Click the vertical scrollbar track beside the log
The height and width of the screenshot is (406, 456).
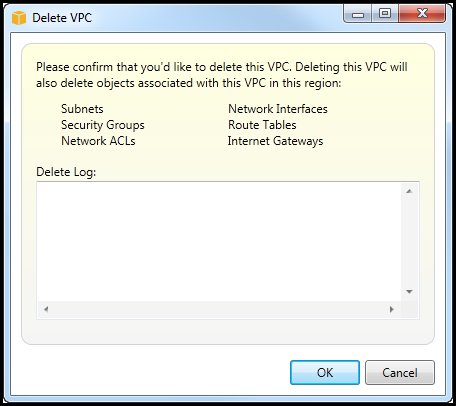(x=409, y=241)
